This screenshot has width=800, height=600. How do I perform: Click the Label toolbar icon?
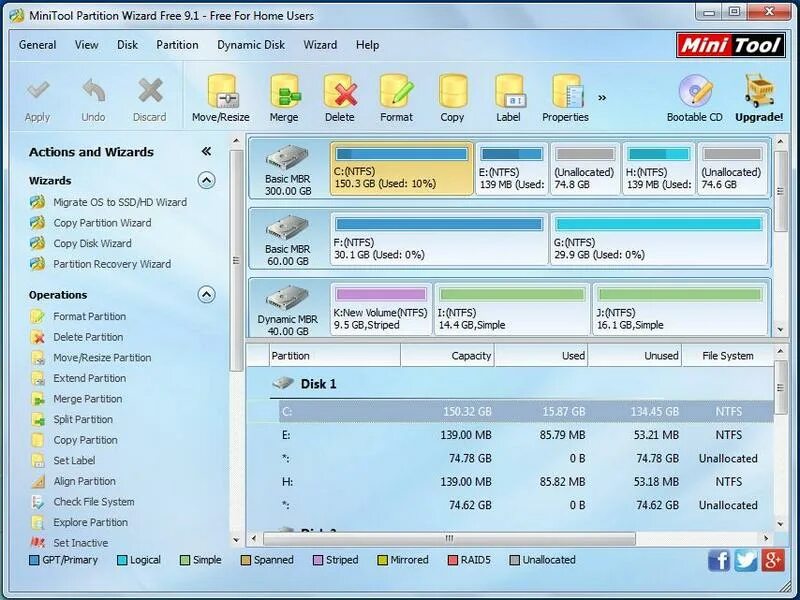510,91
